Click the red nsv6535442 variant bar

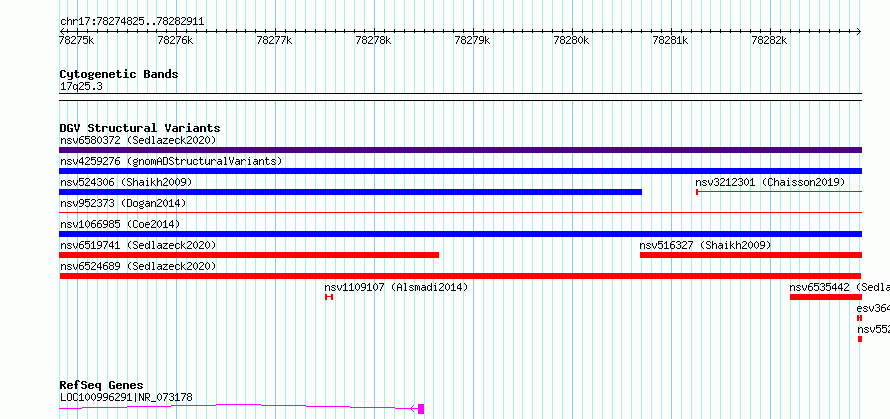pos(826,297)
